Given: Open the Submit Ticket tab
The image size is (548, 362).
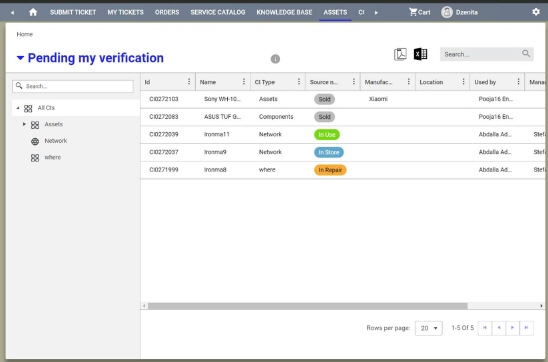Looking at the screenshot, I should pos(73,12).
